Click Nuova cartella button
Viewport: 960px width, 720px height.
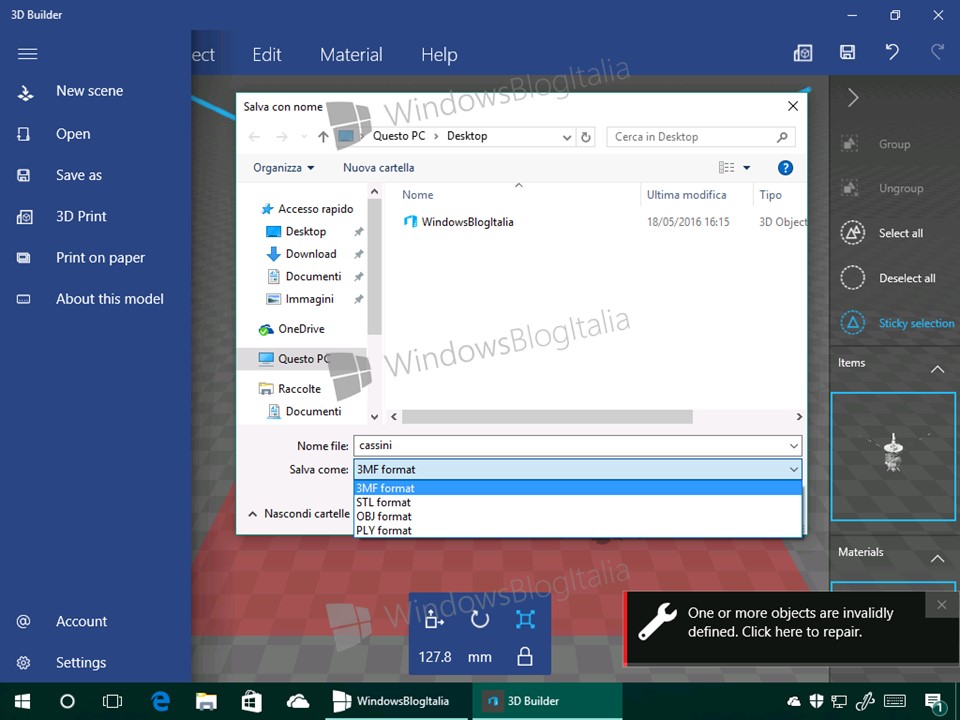pos(378,168)
